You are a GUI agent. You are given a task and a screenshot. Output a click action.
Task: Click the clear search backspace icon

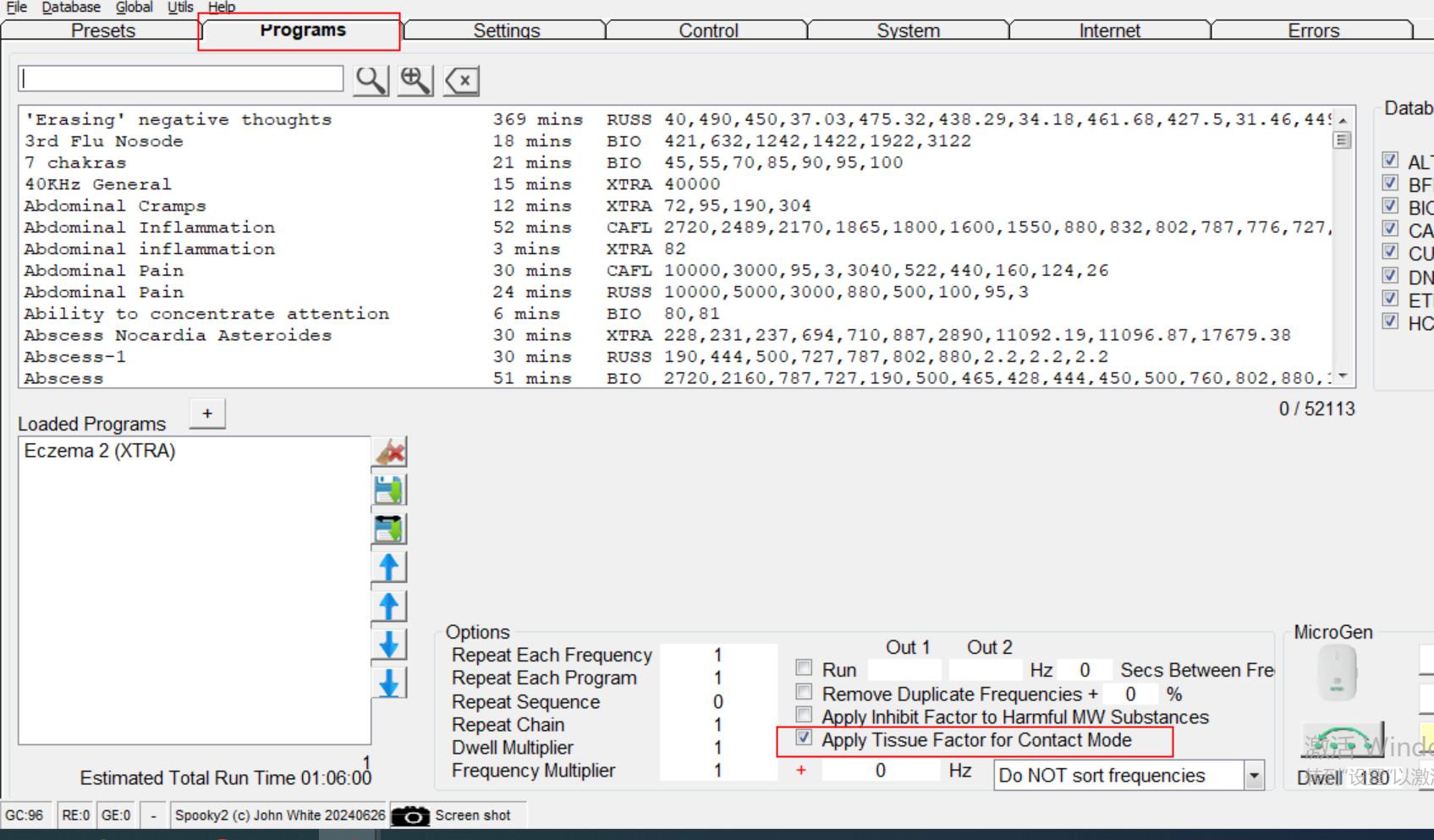(x=462, y=80)
